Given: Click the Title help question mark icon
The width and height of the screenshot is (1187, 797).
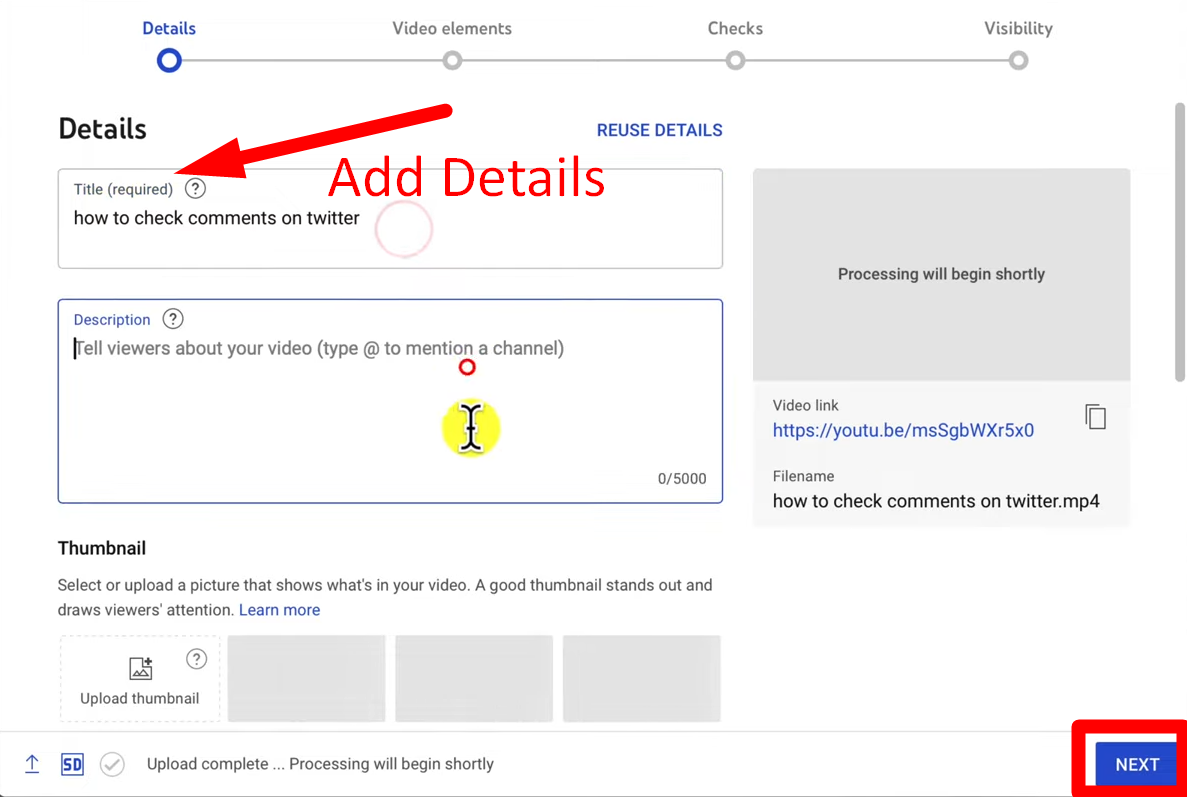Looking at the screenshot, I should point(195,188).
